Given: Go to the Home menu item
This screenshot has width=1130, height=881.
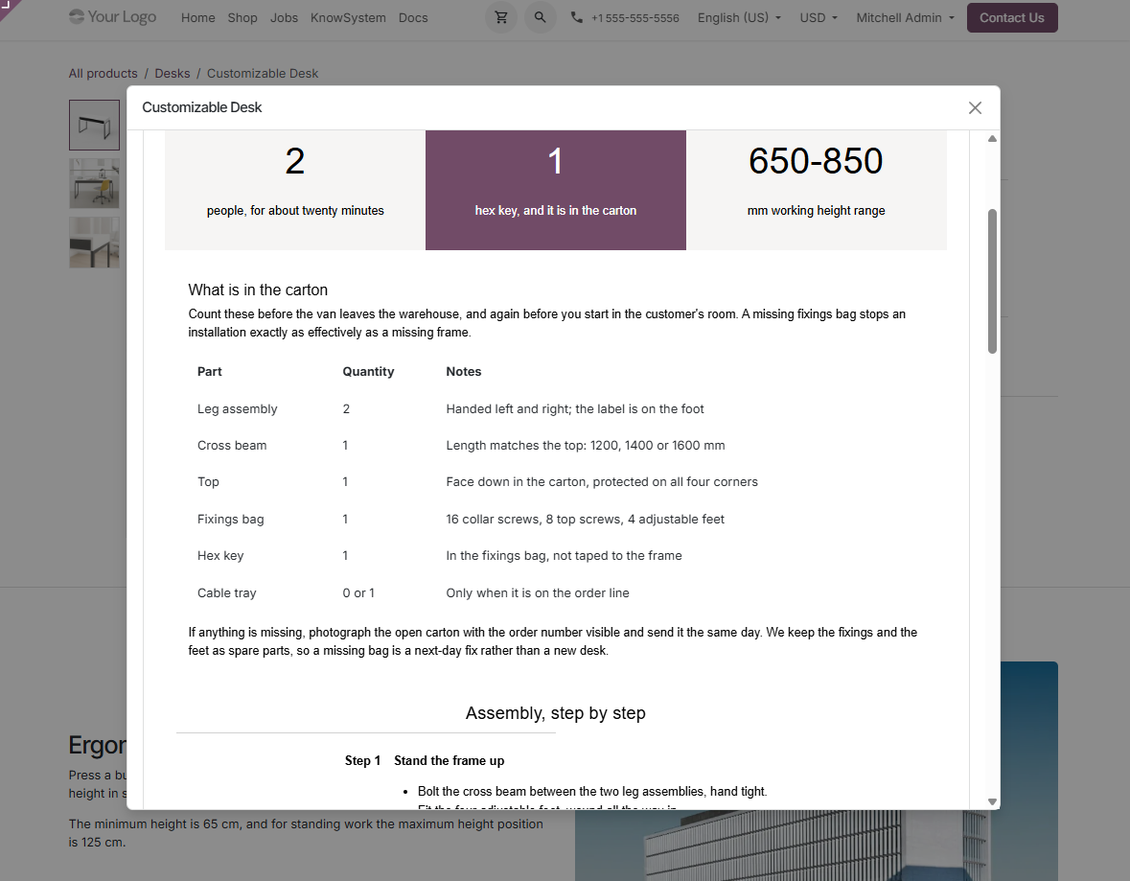Looking at the screenshot, I should pos(198,17).
